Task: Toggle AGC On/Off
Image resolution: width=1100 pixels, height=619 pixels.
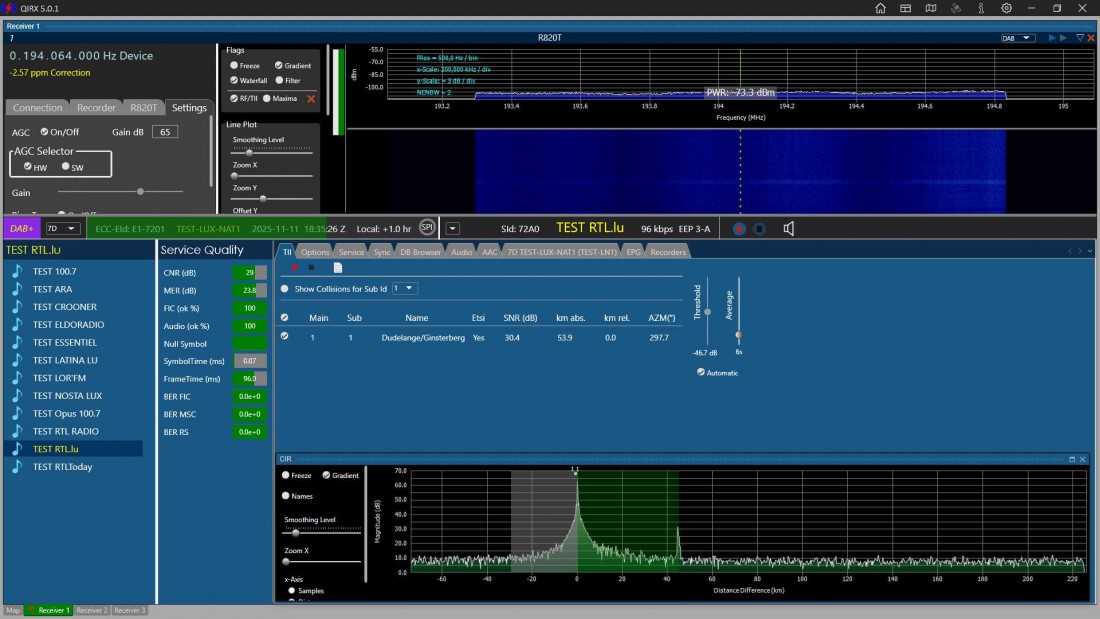Action: [44, 131]
